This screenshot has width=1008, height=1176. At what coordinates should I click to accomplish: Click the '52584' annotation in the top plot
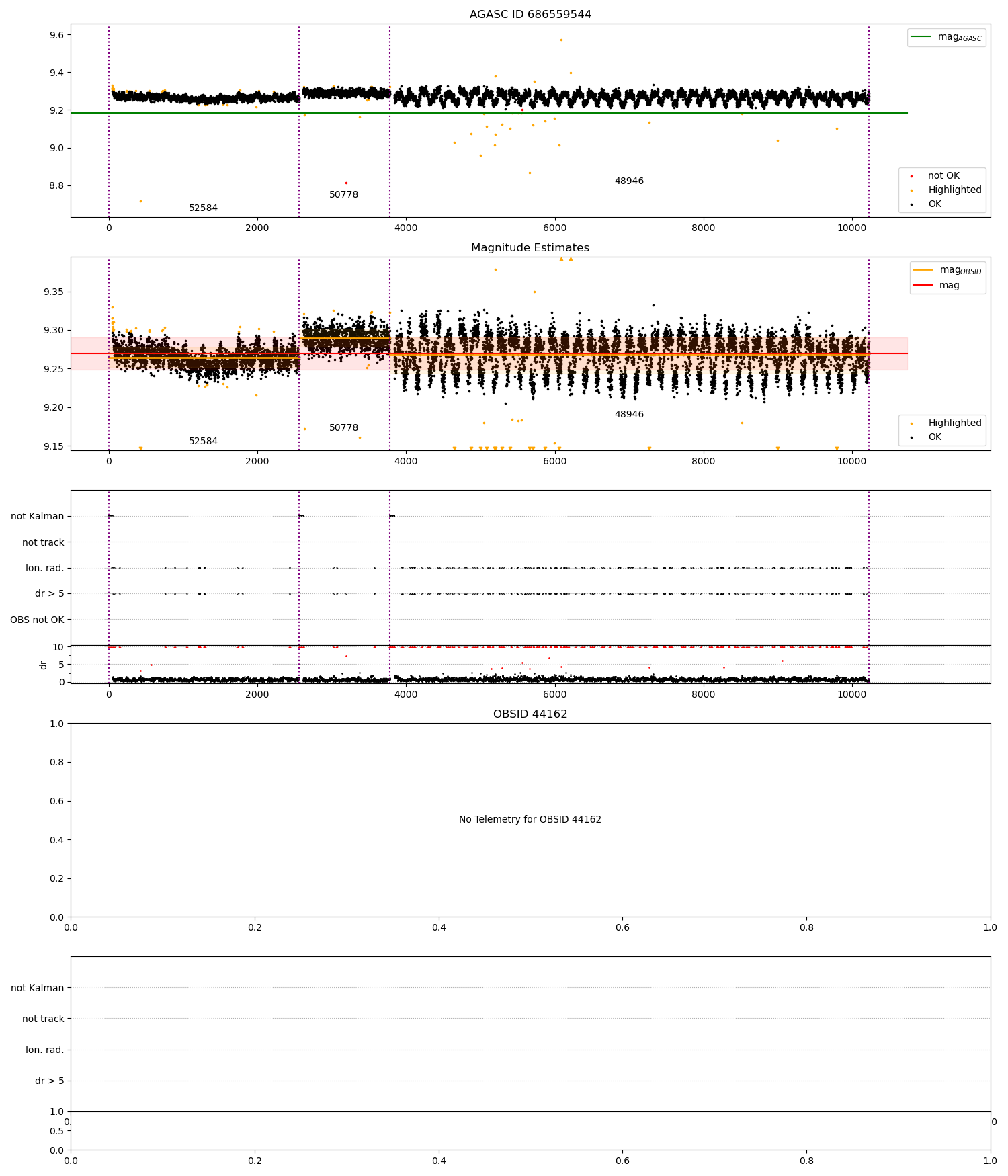(203, 208)
